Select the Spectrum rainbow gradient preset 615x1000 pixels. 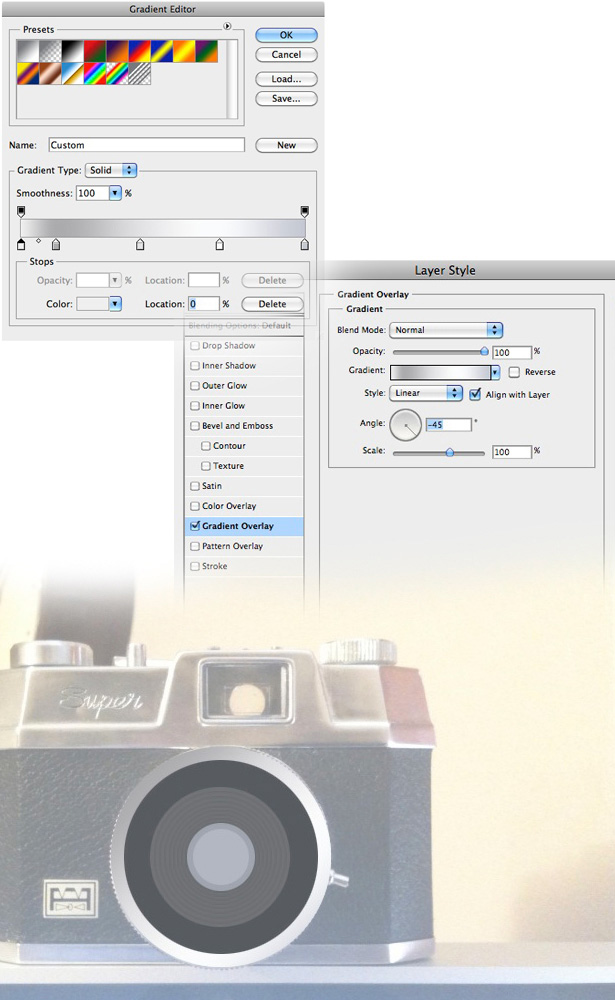point(95,73)
